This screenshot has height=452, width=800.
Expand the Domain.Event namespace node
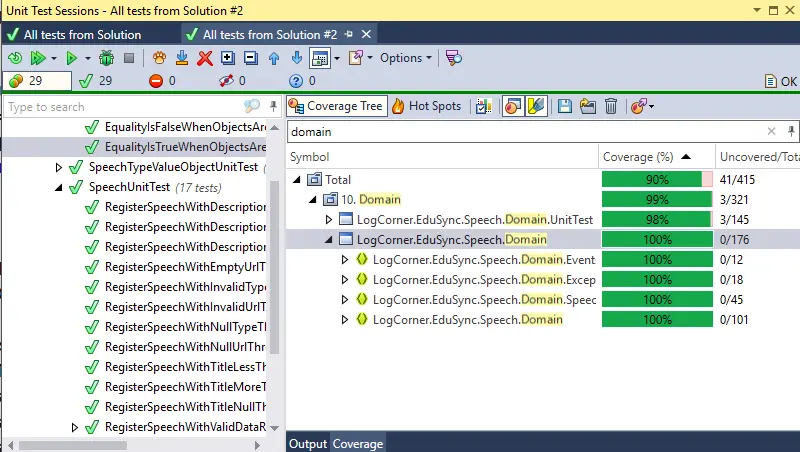click(x=345, y=259)
